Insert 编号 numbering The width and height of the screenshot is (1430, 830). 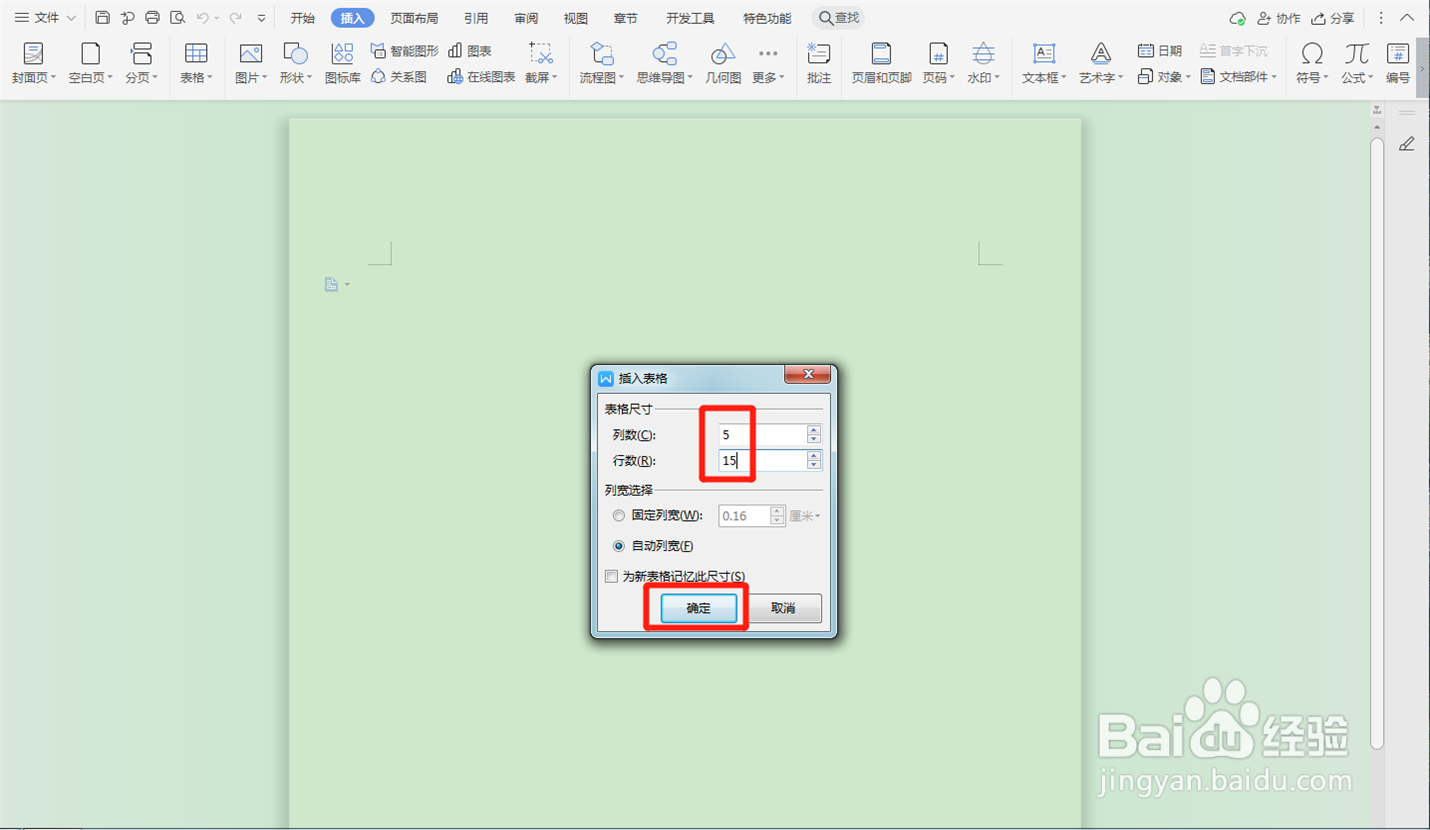click(x=1398, y=63)
